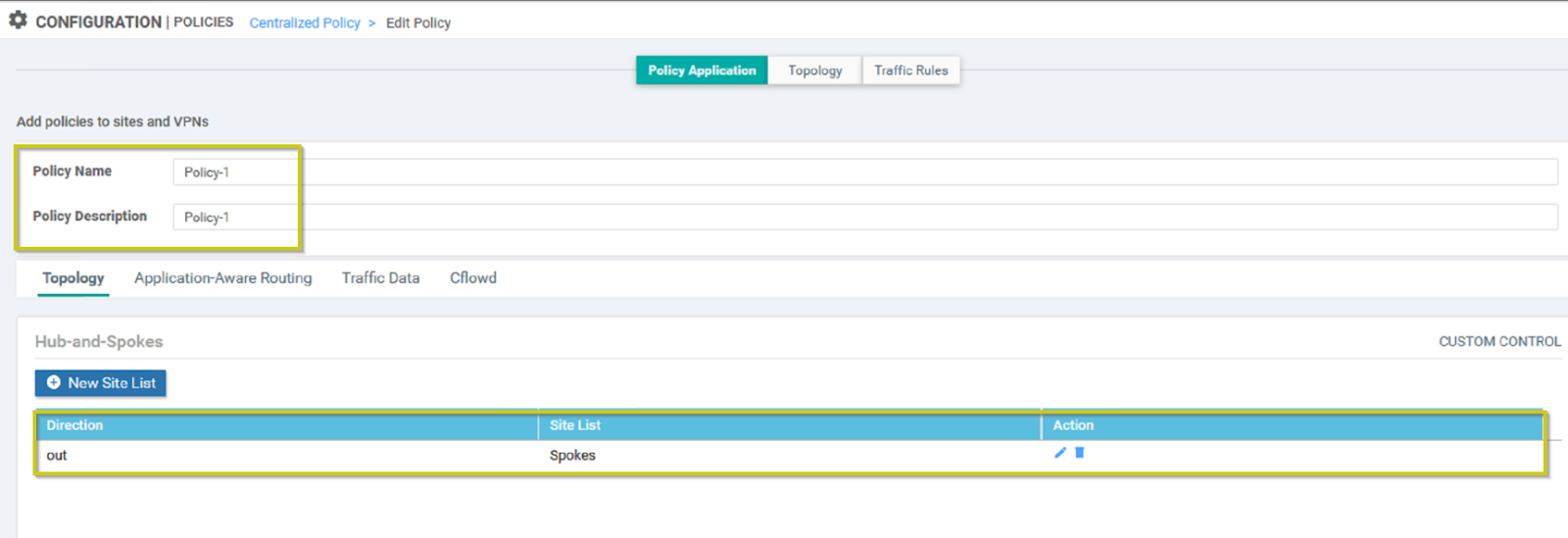Open the Cflowd tab

click(x=473, y=278)
